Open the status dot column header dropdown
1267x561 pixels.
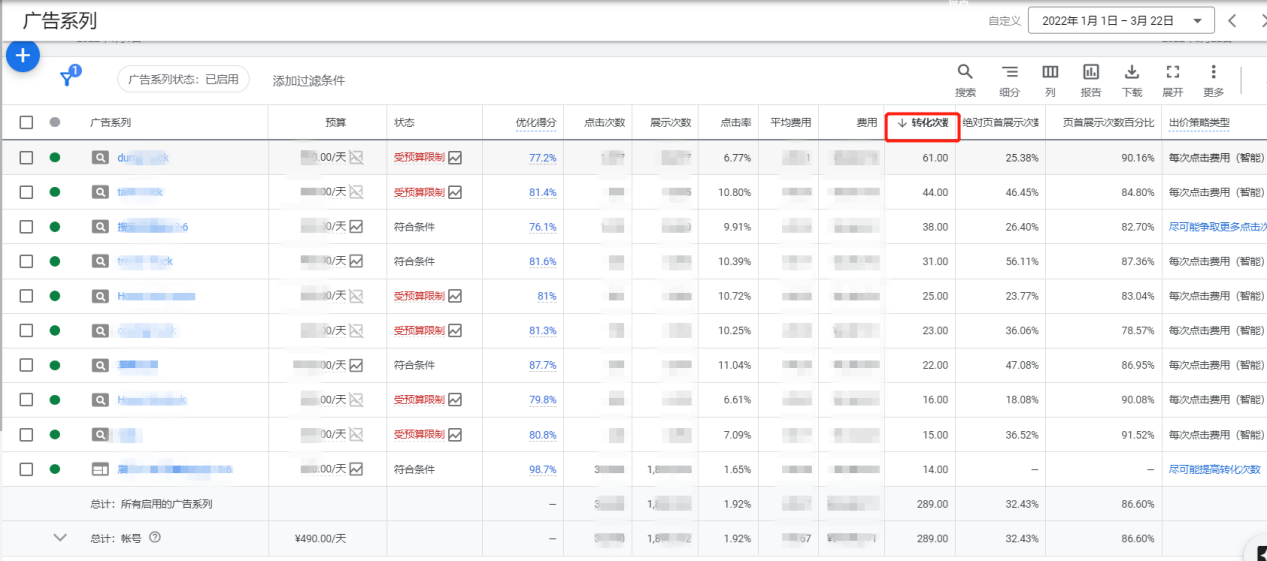tap(55, 122)
